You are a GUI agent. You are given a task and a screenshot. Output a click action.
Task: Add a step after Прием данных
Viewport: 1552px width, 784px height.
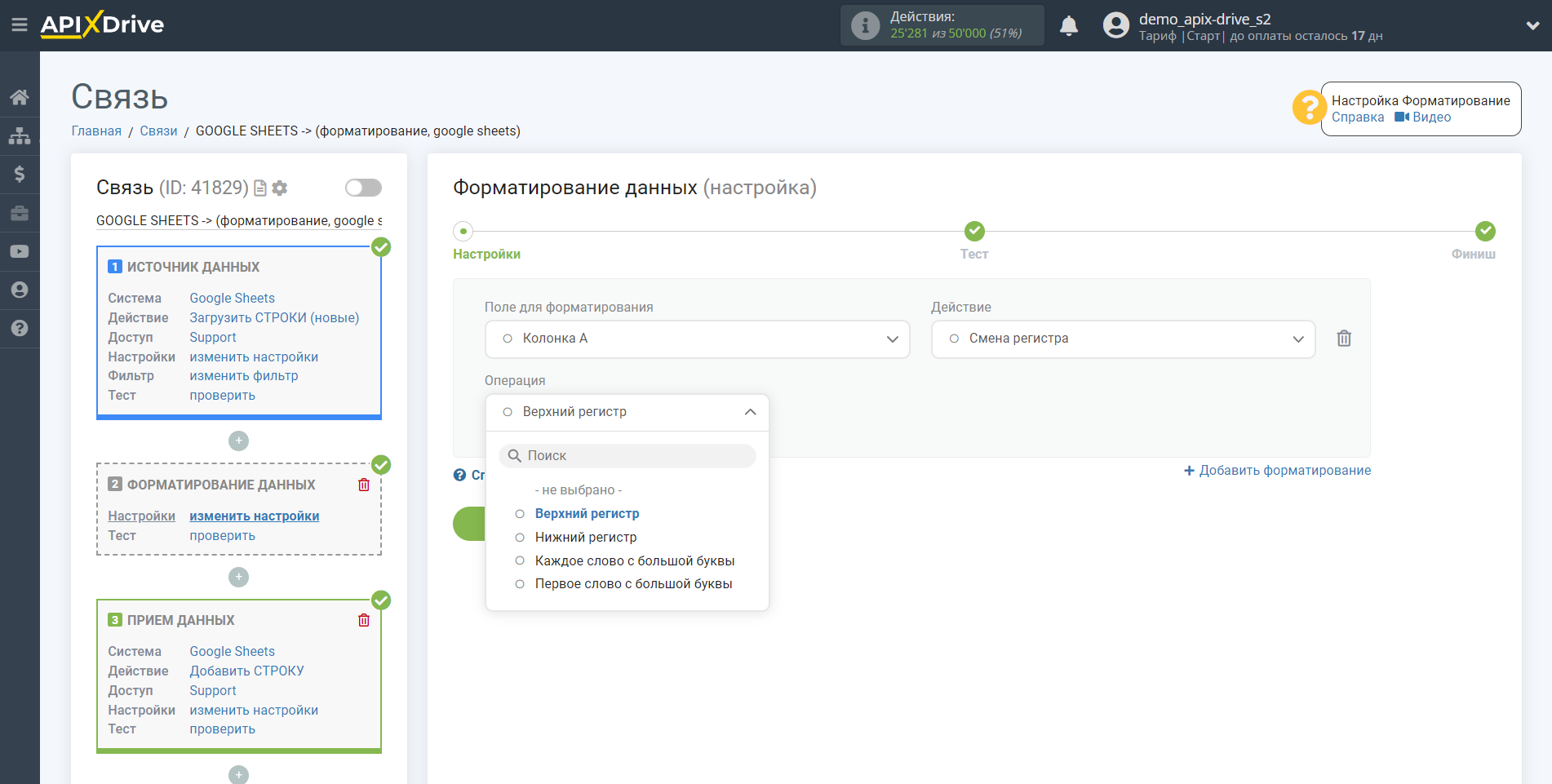(x=238, y=774)
